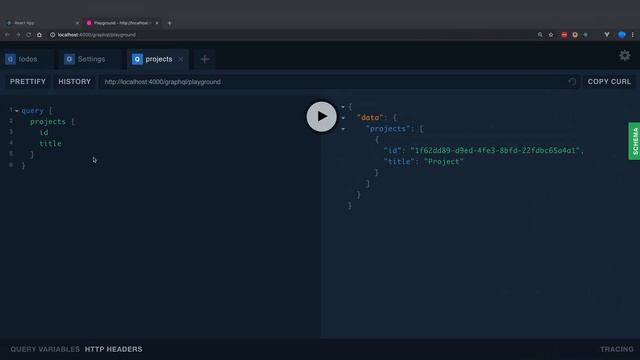Add a new Playground tab with plus icon
The height and width of the screenshot is (360, 640).
point(204,59)
